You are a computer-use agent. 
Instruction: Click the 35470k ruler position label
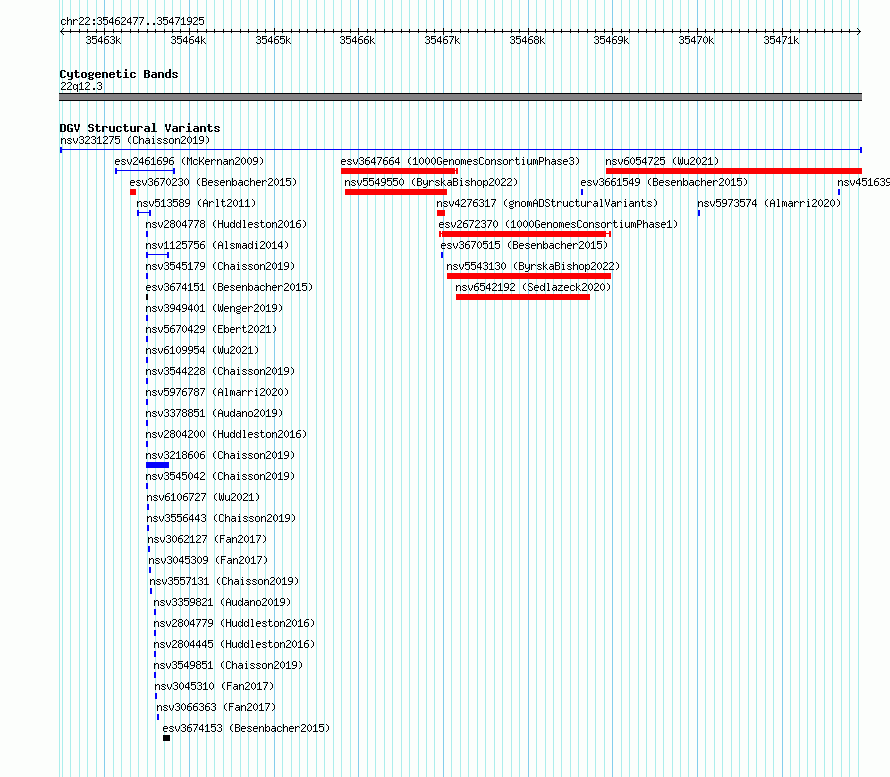[x=696, y=40]
